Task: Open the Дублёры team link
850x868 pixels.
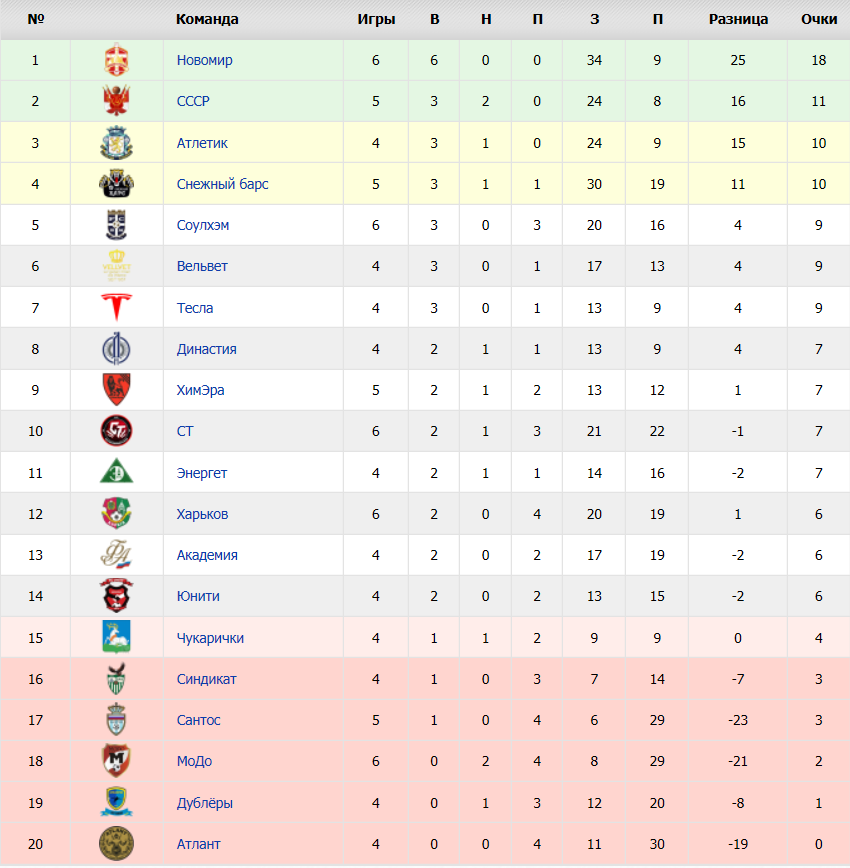Action: (204, 803)
